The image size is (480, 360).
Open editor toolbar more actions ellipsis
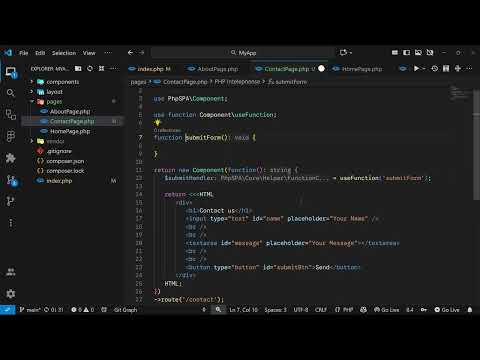point(469,68)
